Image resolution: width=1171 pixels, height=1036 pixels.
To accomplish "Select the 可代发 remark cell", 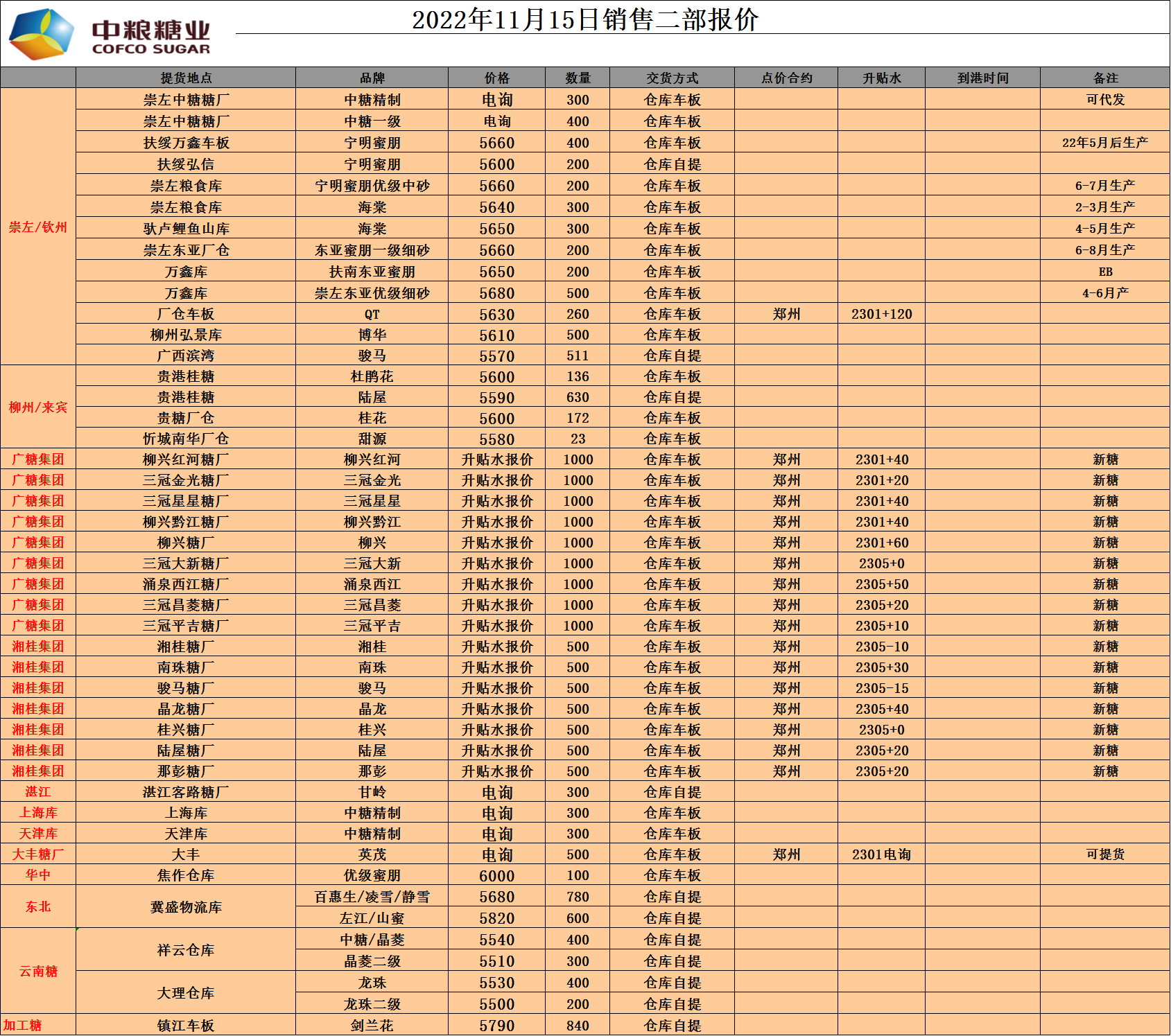I will (x=1105, y=100).
